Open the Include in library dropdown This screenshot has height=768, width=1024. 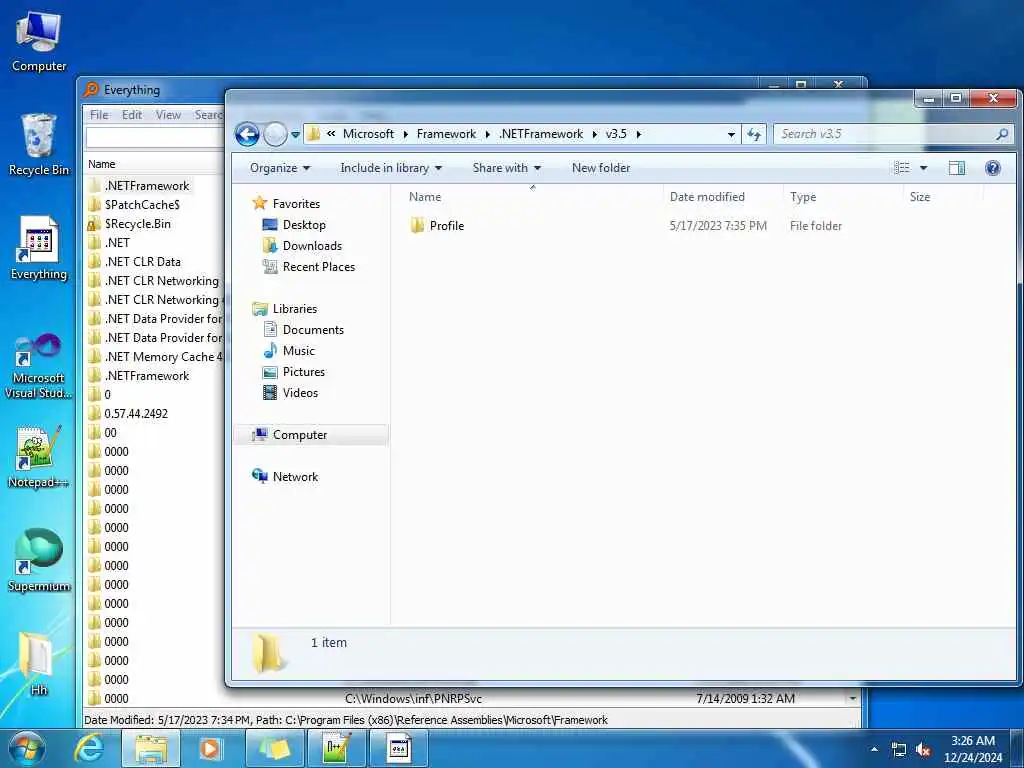click(x=391, y=168)
